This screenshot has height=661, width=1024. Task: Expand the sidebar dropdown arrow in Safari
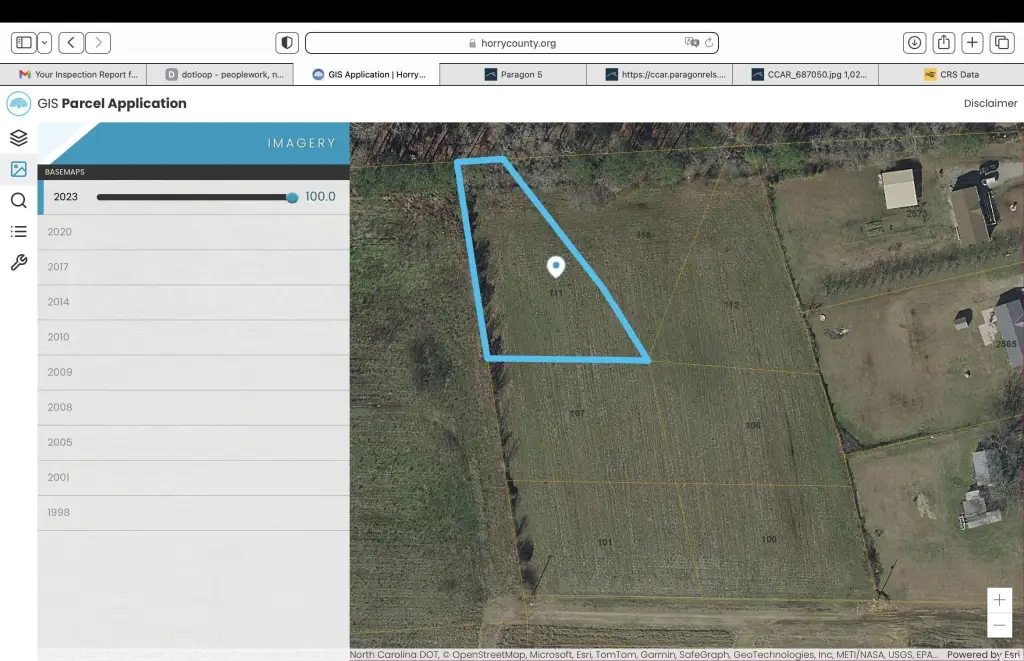pos(45,43)
